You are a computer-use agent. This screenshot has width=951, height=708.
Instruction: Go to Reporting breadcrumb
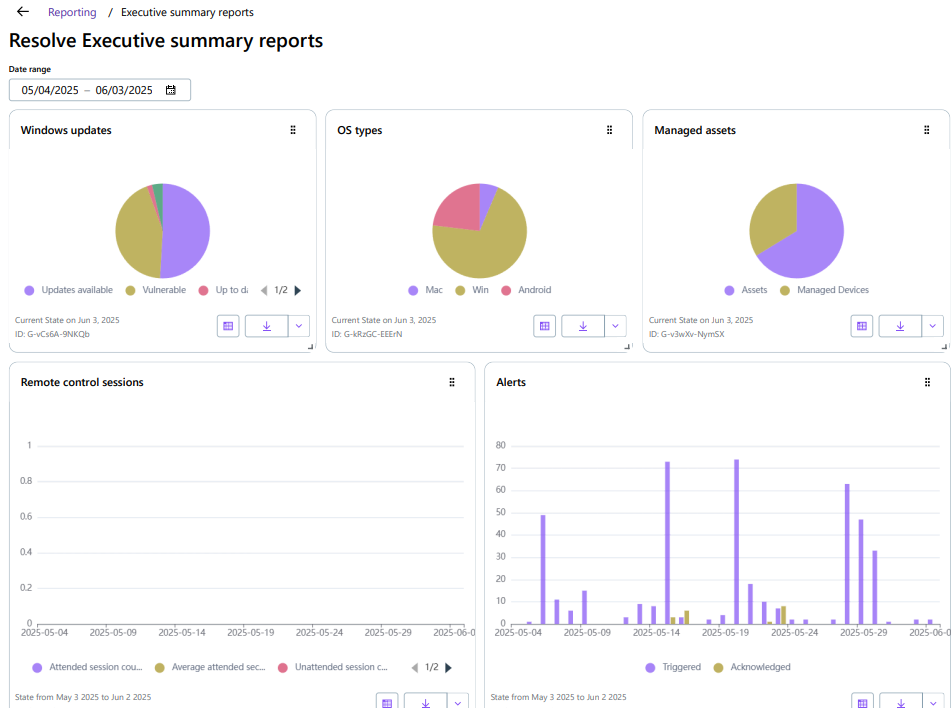pyautogui.click(x=72, y=12)
